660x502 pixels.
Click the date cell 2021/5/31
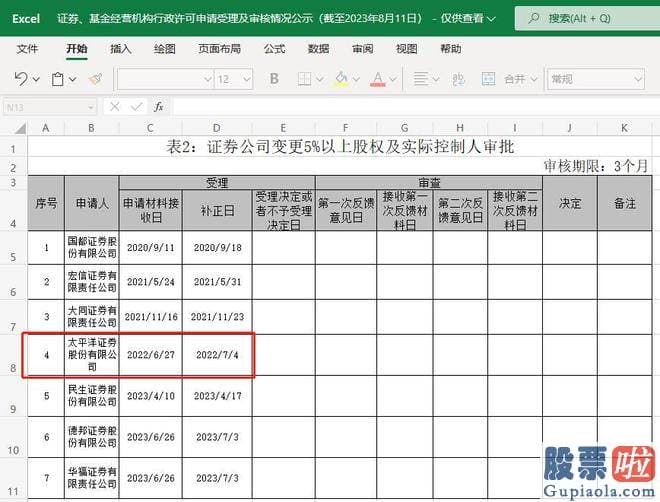pos(217,282)
